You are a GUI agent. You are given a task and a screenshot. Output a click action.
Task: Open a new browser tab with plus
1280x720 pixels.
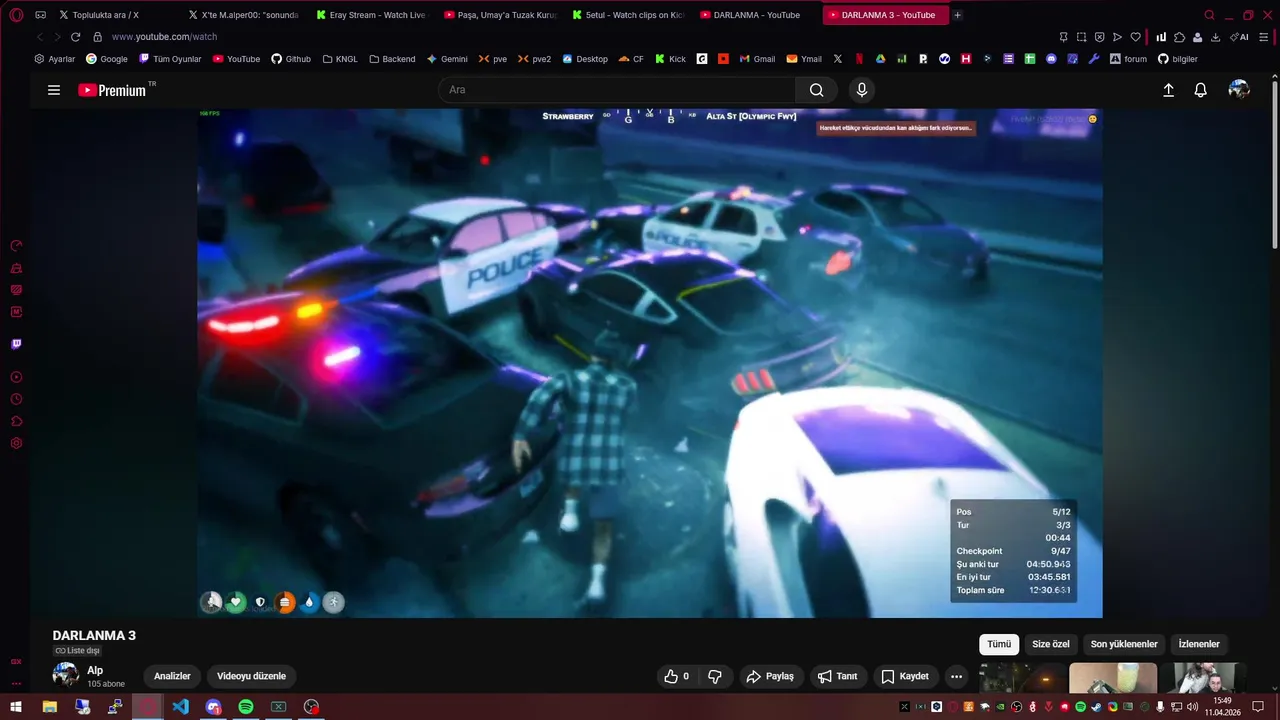[x=957, y=15]
